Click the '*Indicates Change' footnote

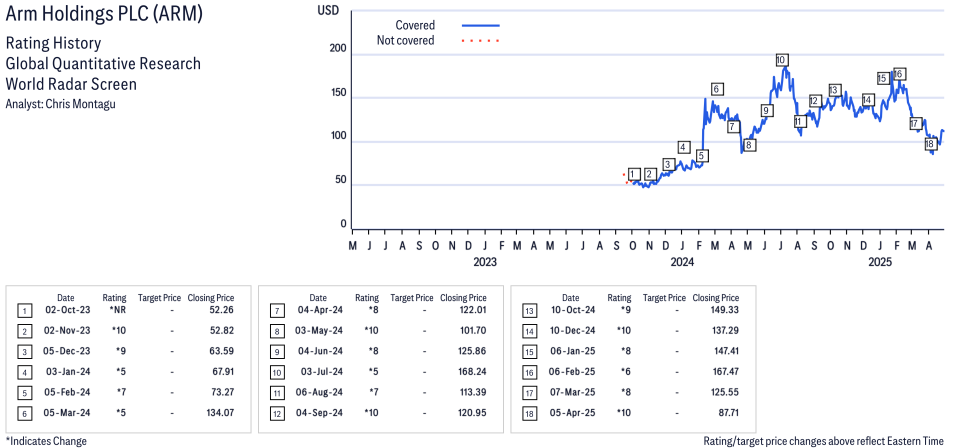(46, 441)
